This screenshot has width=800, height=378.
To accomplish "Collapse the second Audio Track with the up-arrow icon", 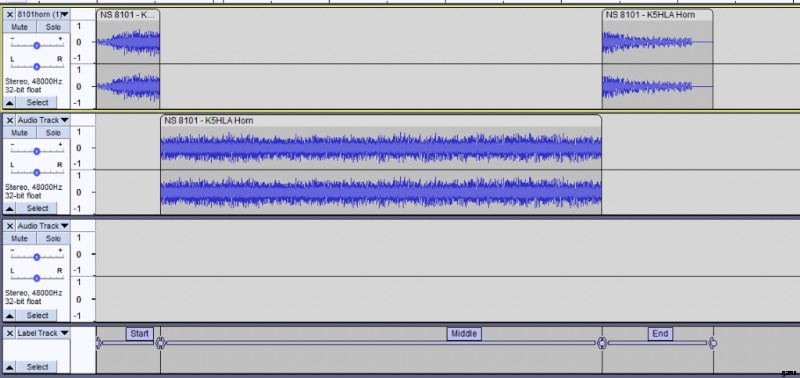I will [9, 208].
